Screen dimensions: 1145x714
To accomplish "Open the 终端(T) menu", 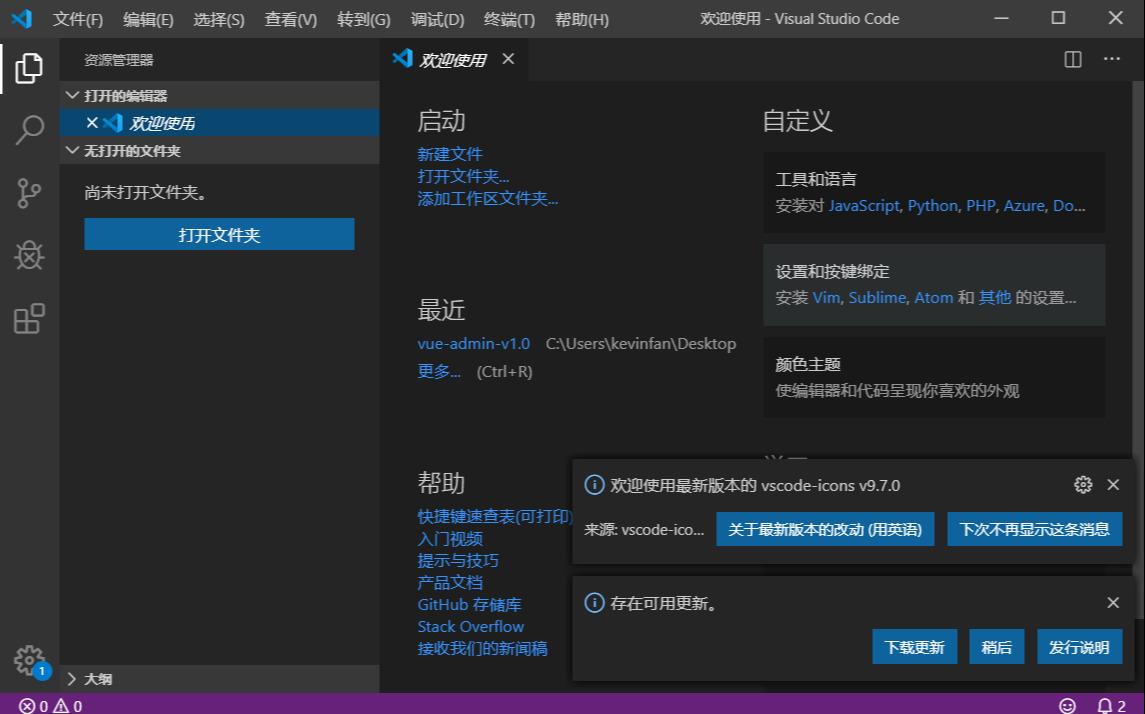I will (509, 19).
